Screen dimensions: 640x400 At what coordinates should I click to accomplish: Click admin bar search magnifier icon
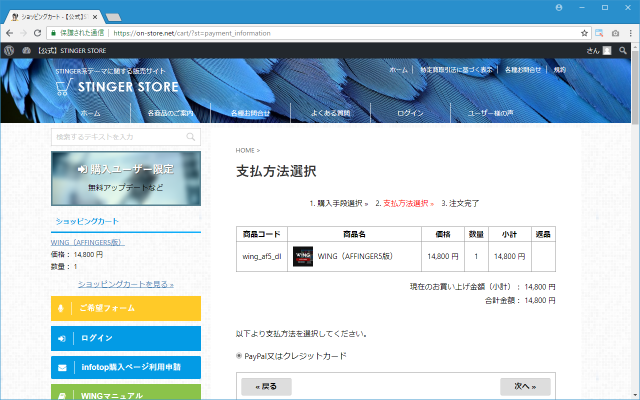pos(622,51)
